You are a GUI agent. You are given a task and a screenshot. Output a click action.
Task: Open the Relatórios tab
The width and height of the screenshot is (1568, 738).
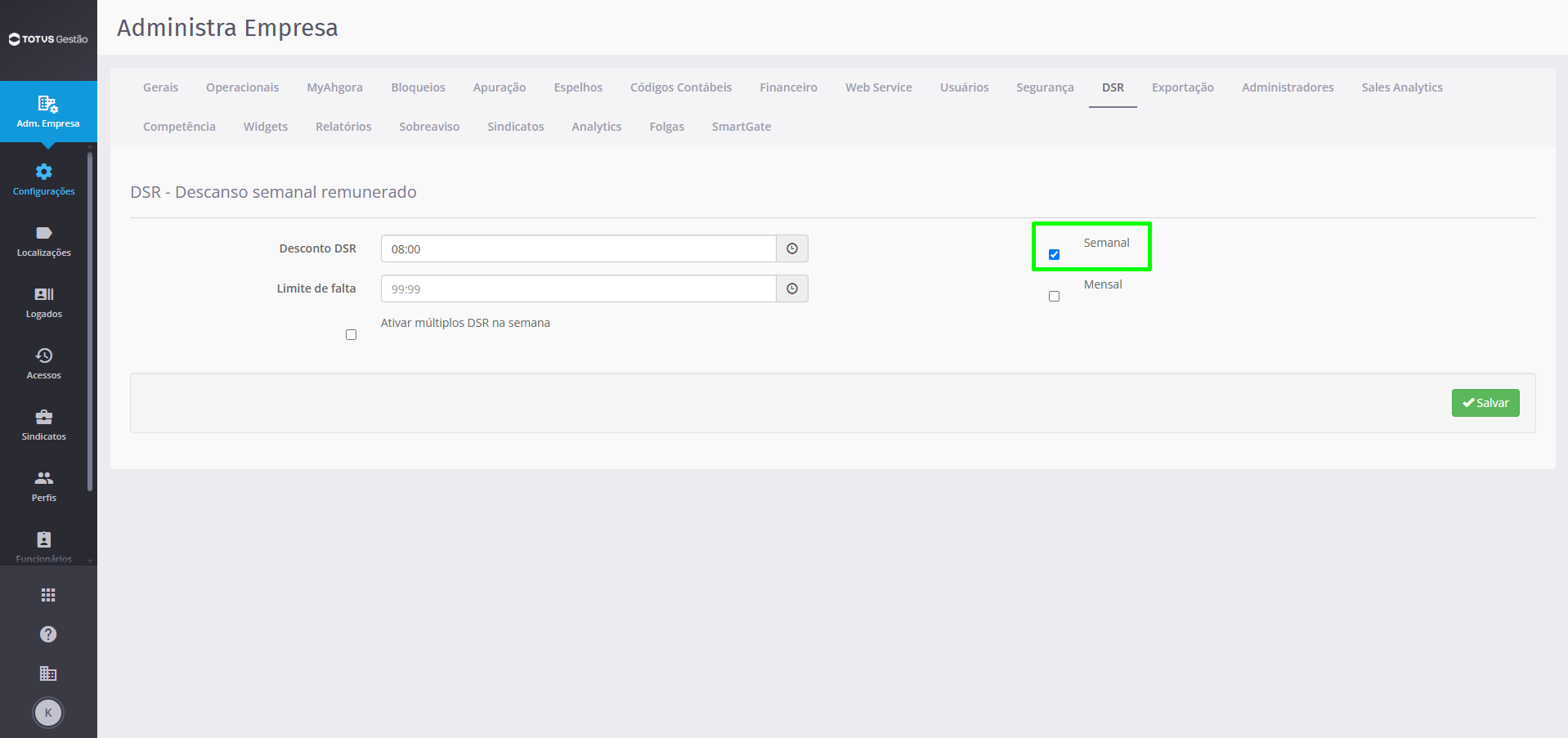343,127
